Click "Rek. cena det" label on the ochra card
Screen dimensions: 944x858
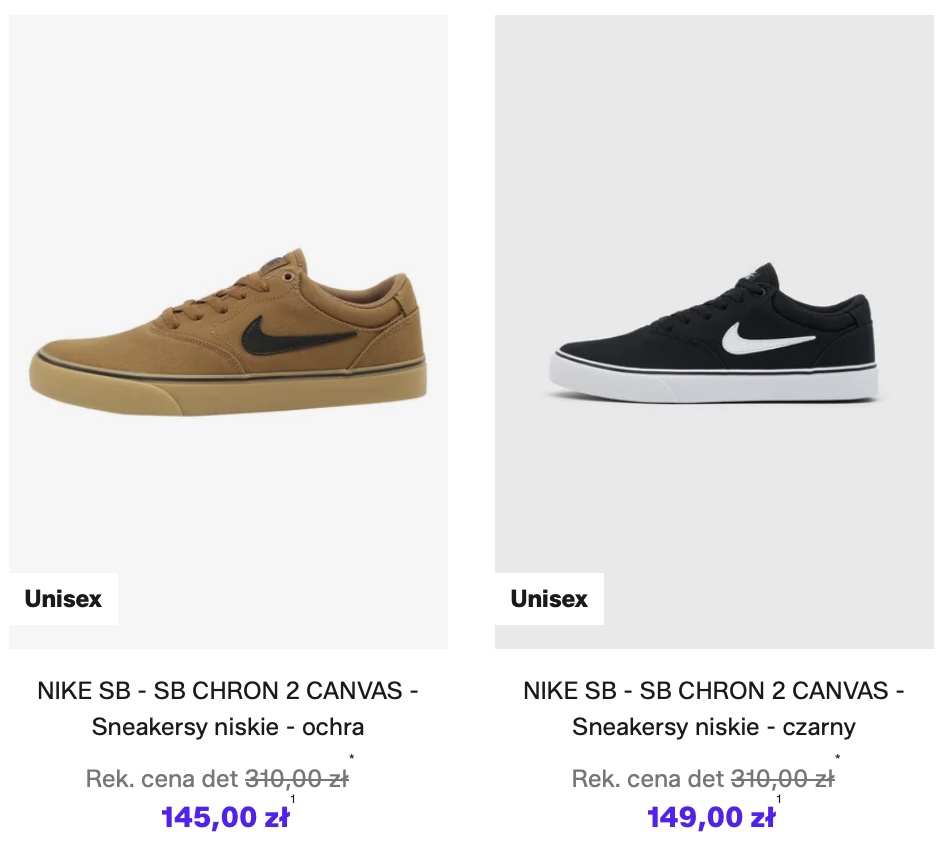(x=162, y=778)
